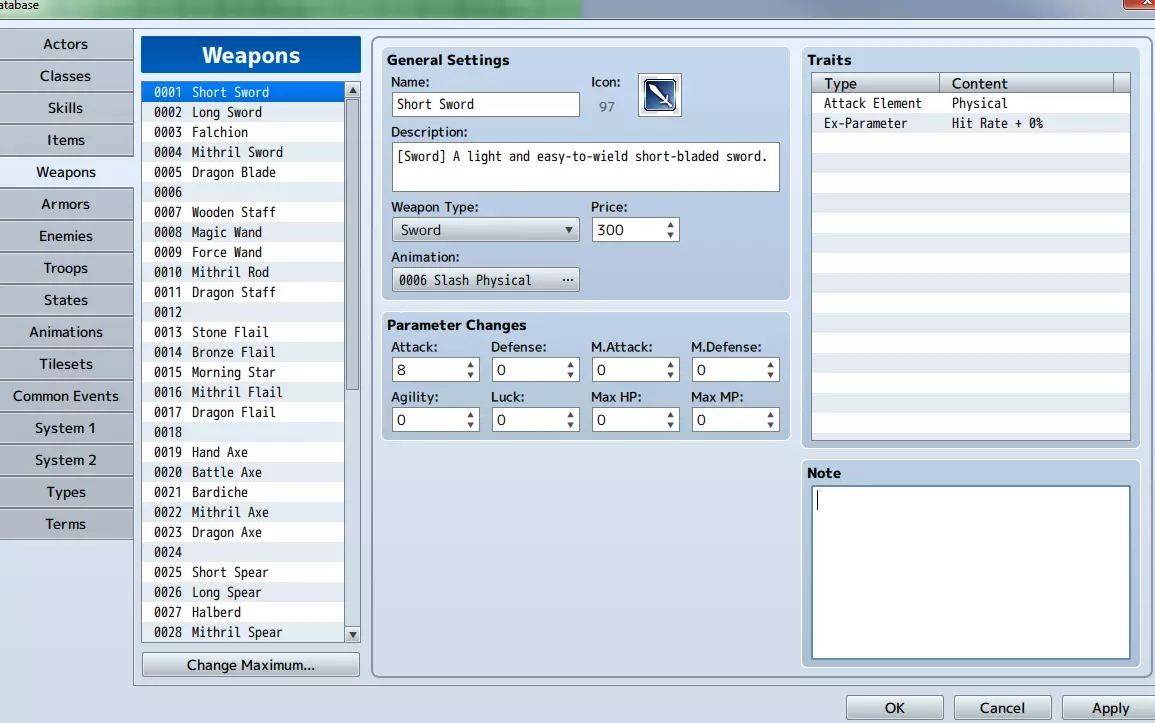Screen dimensions: 1155x723
Task: Open the Items tab
Action: pos(66,140)
